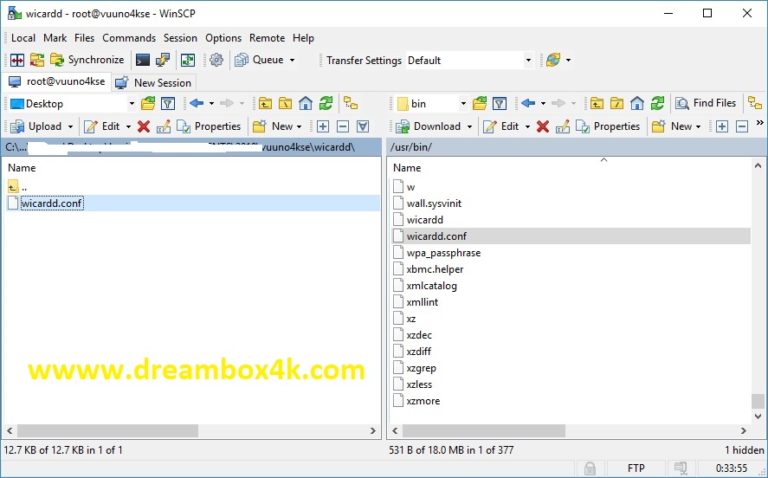The width and height of the screenshot is (768, 478).
Task: Toggle local directory tree icon
Action: point(351,103)
